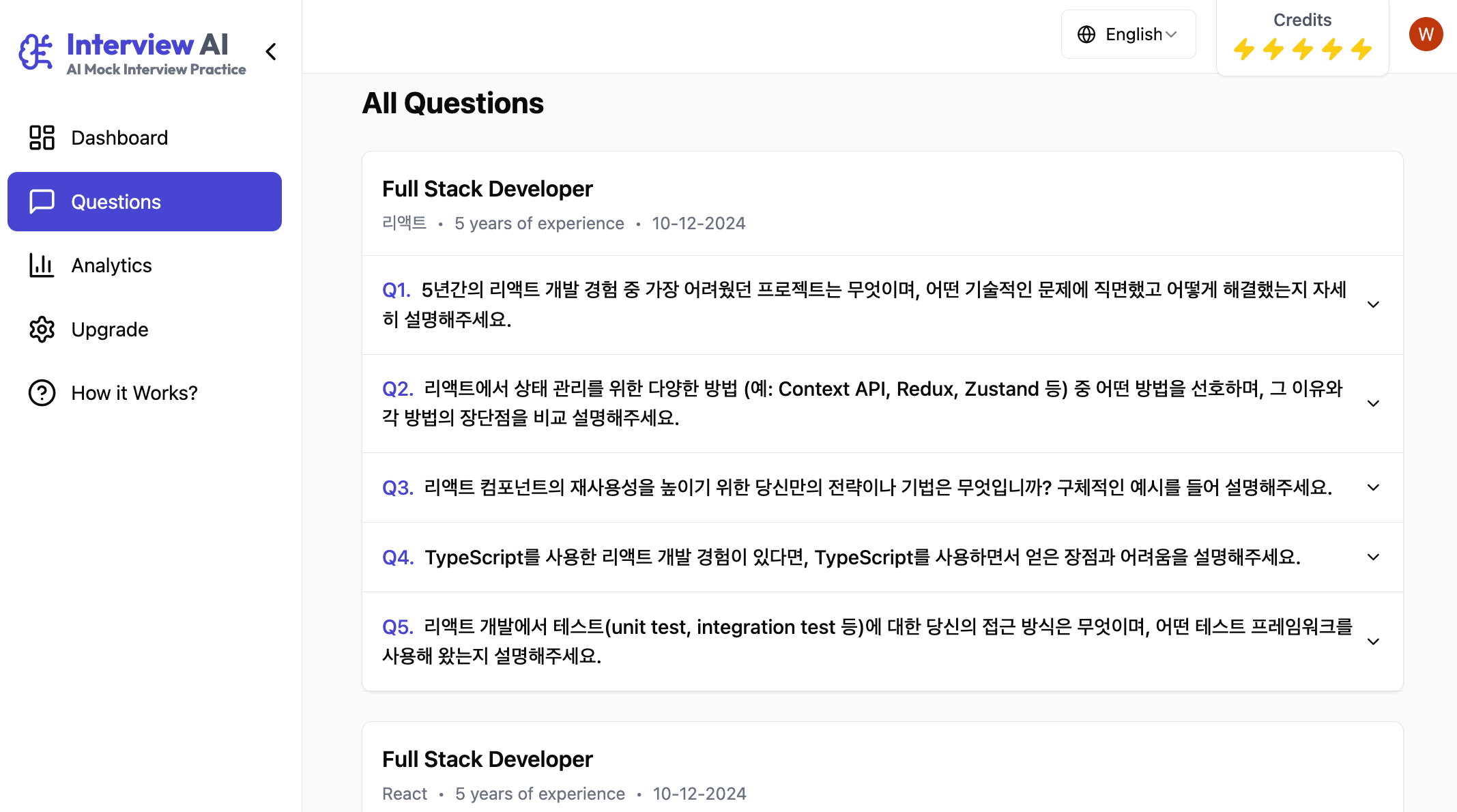The image size is (1457, 812).
Task: Expand question Q4 about TypeScript
Action: [x=882, y=557]
